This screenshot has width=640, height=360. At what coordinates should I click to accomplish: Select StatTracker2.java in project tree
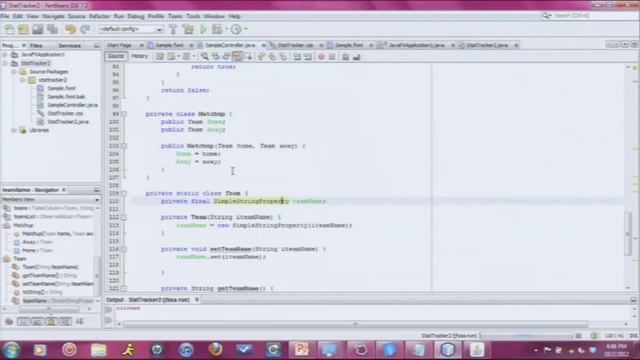(x=68, y=122)
